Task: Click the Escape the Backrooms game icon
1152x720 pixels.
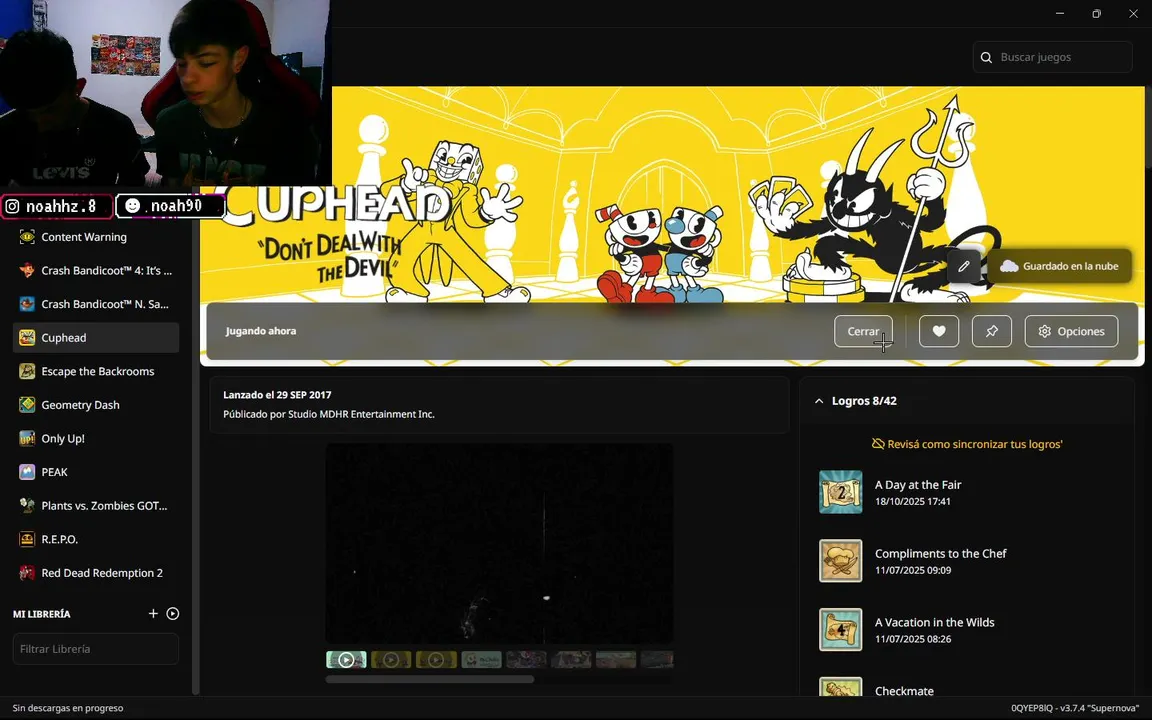Action: 27,371
